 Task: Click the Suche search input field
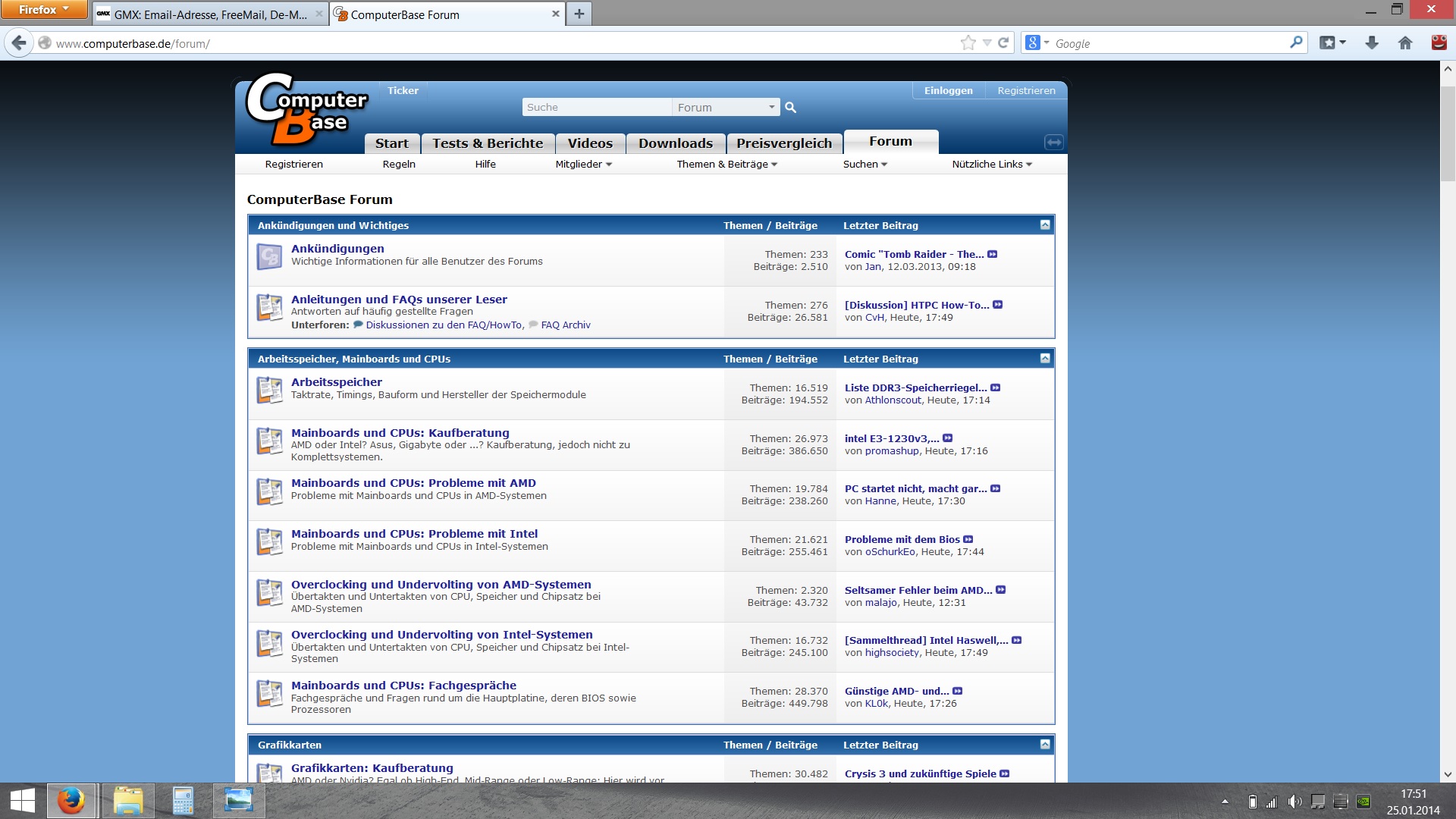click(x=597, y=108)
